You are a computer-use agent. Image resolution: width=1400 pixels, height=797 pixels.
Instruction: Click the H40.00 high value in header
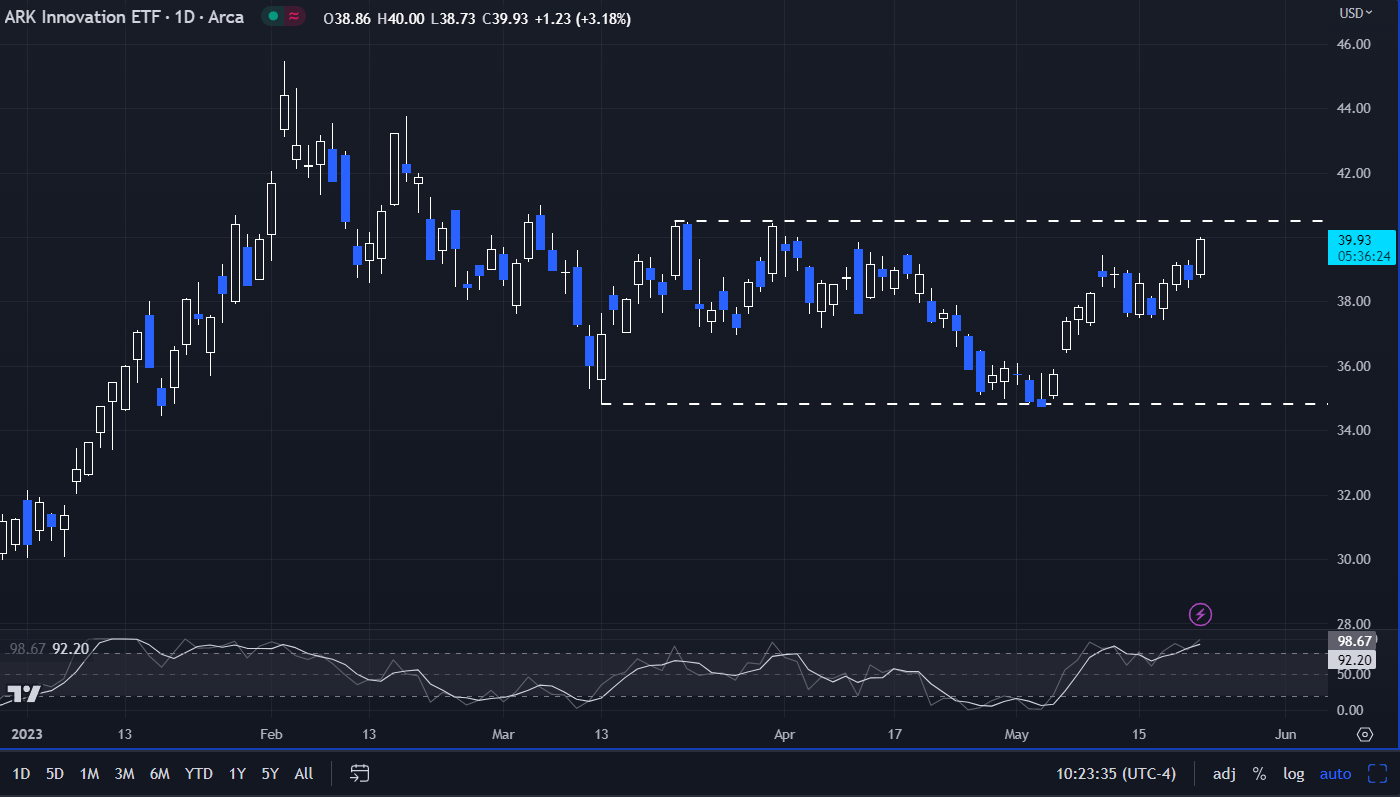point(400,19)
